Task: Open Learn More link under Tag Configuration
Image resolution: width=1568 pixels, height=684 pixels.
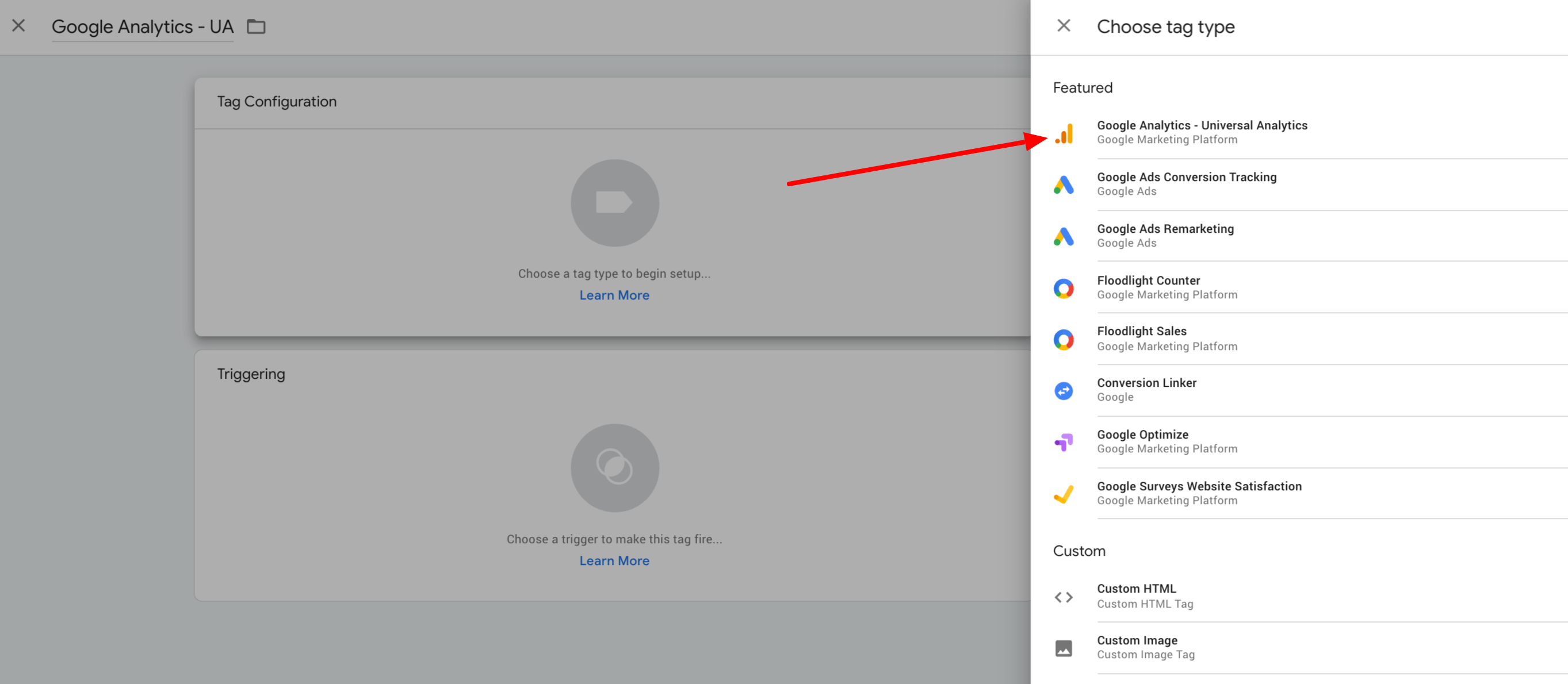Action: pos(614,295)
